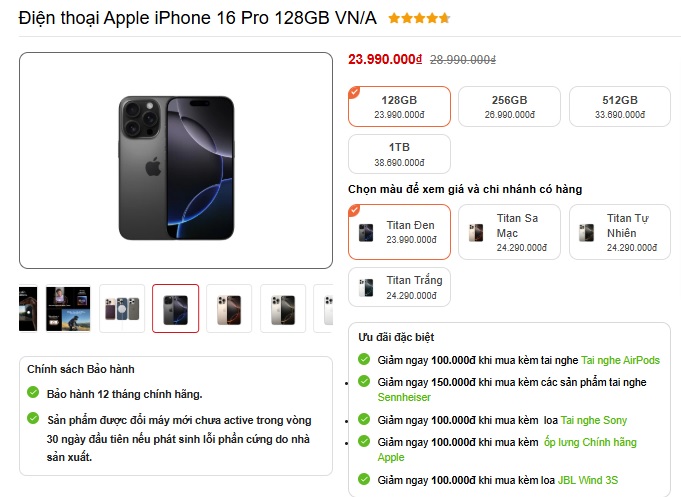Open the Tai nghe AirPods link
Screen dimensions: 681x497
pyautogui.click(x=620, y=360)
